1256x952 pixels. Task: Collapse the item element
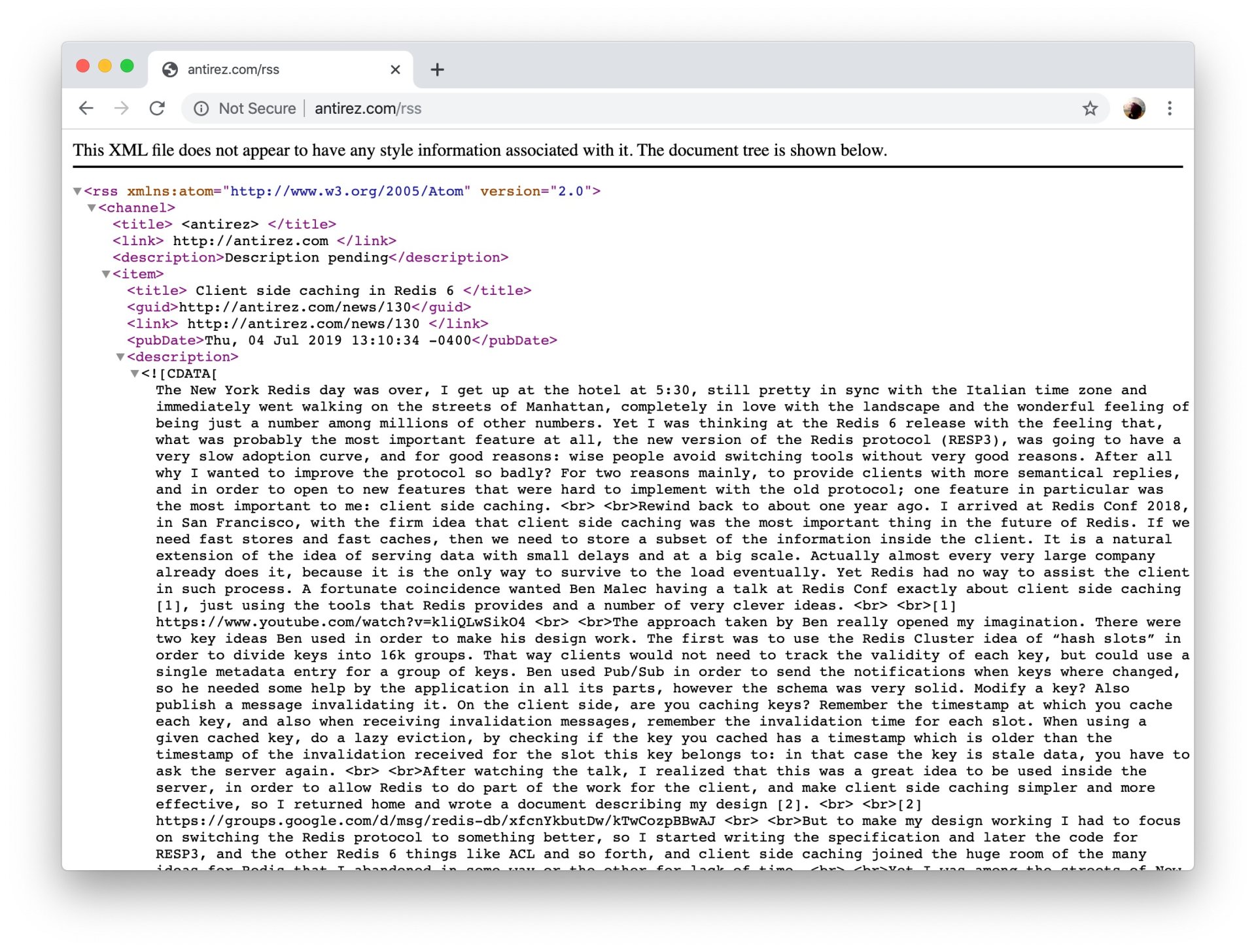[x=106, y=275]
